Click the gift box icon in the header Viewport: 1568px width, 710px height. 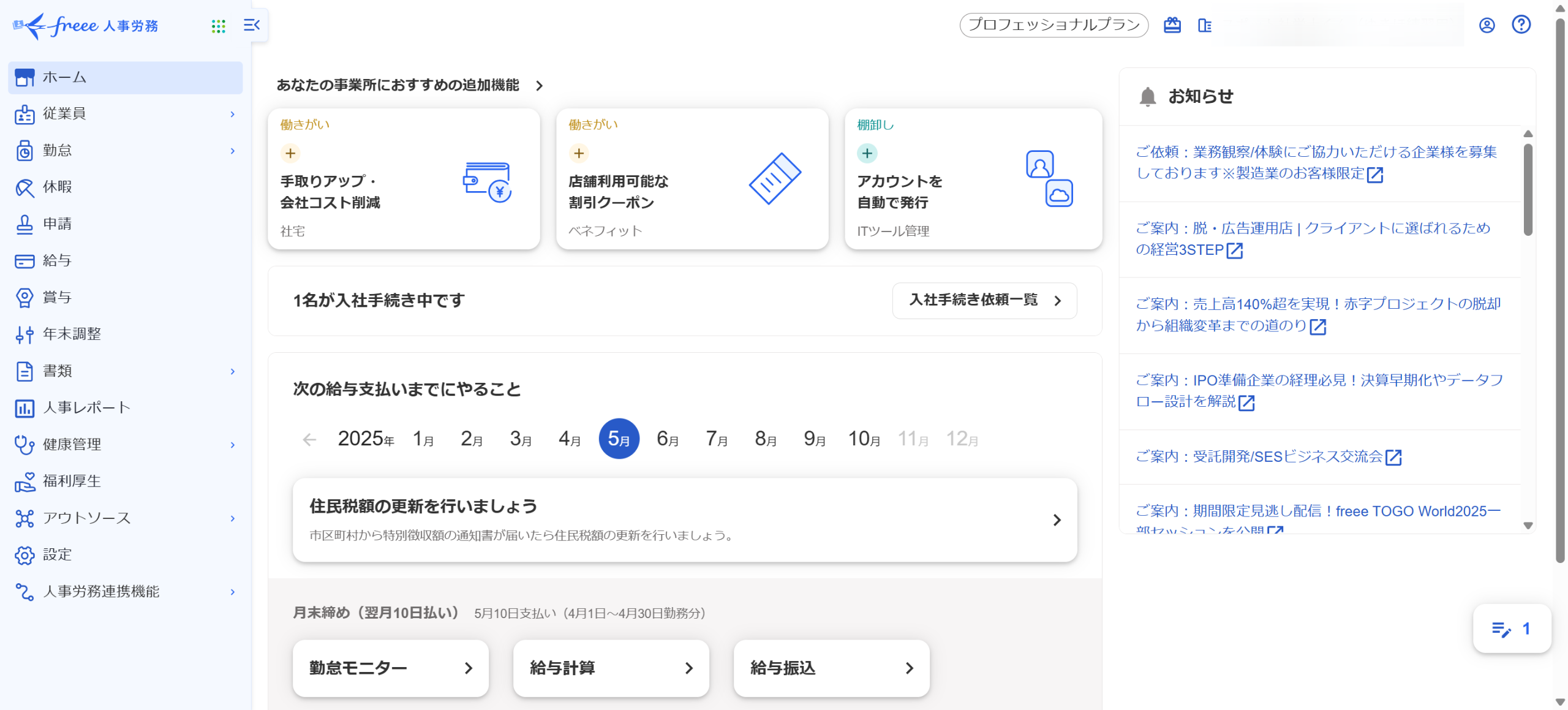tap(1172, 25)
